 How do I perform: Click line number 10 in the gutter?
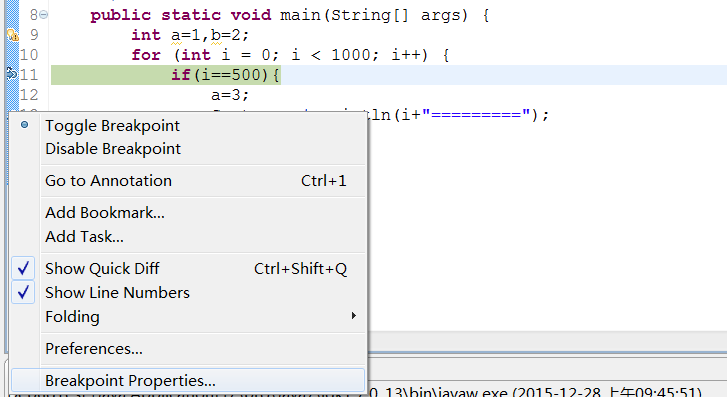[x=29, y=55]
